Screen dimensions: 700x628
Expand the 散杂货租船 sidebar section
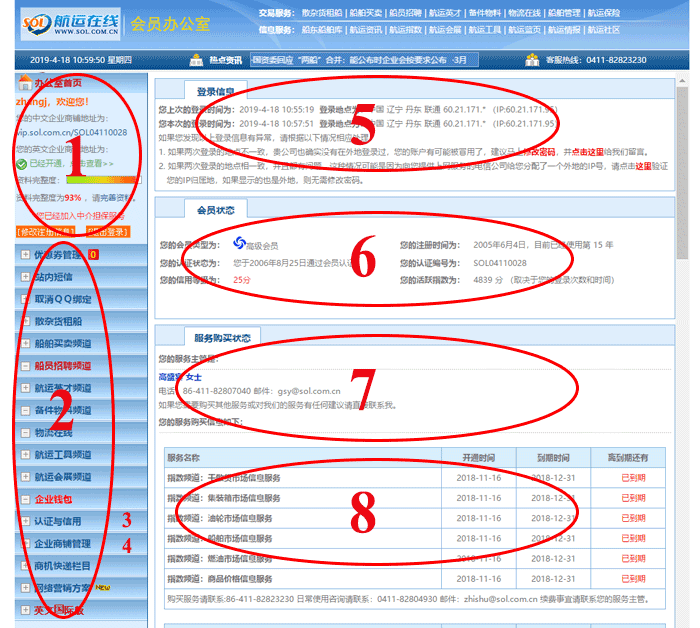(x=25, y=321)
